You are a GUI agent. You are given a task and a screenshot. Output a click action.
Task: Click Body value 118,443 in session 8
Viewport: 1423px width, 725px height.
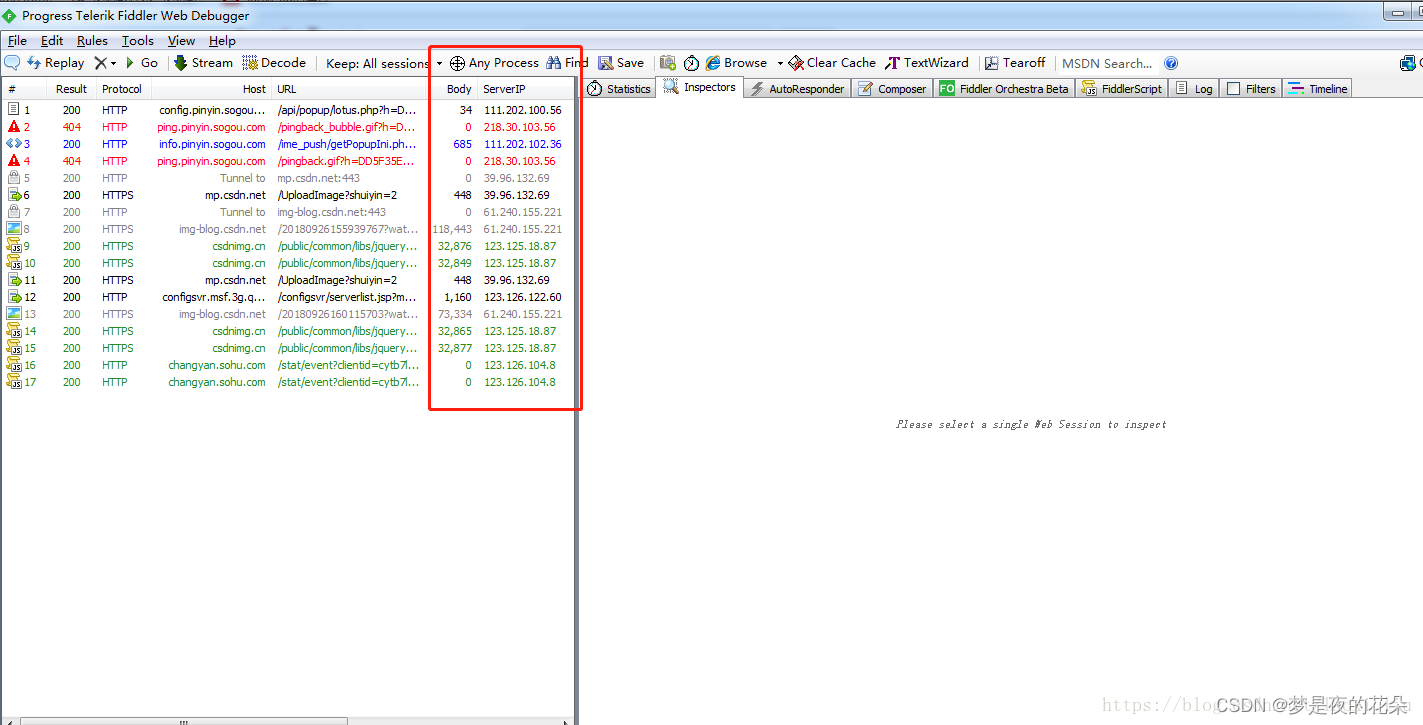coord(452,229)
